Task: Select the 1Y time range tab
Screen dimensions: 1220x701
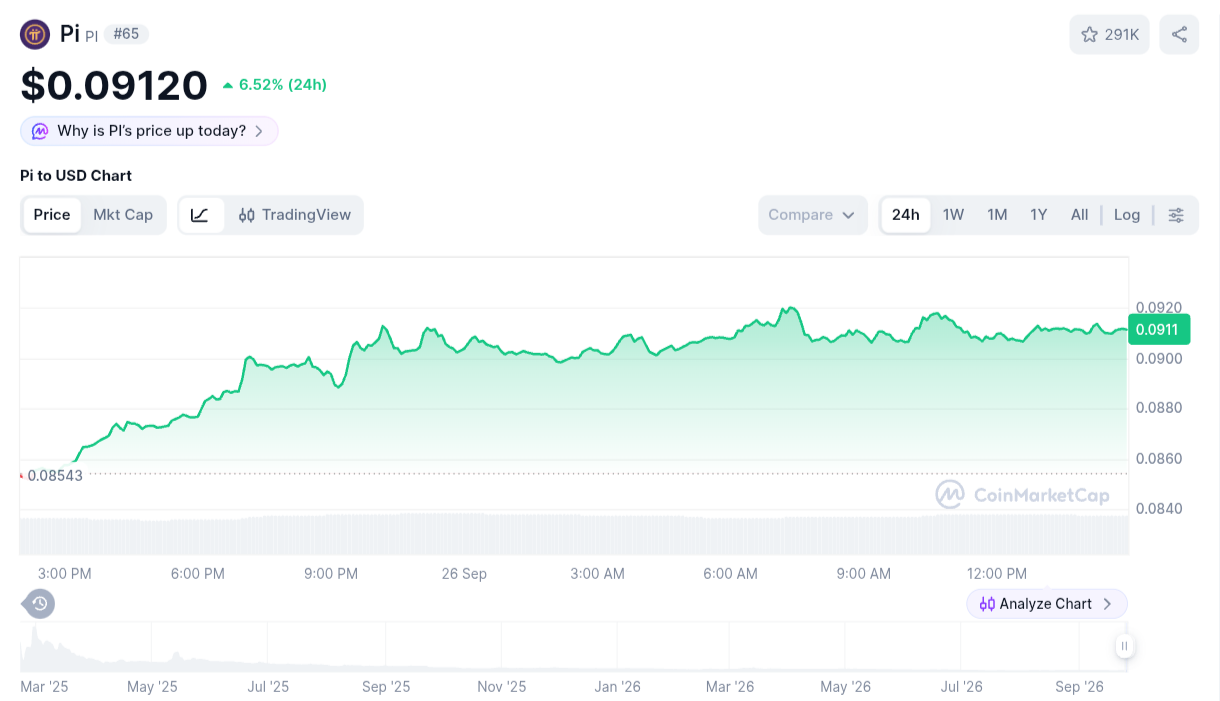Action: coord(1039,215)
